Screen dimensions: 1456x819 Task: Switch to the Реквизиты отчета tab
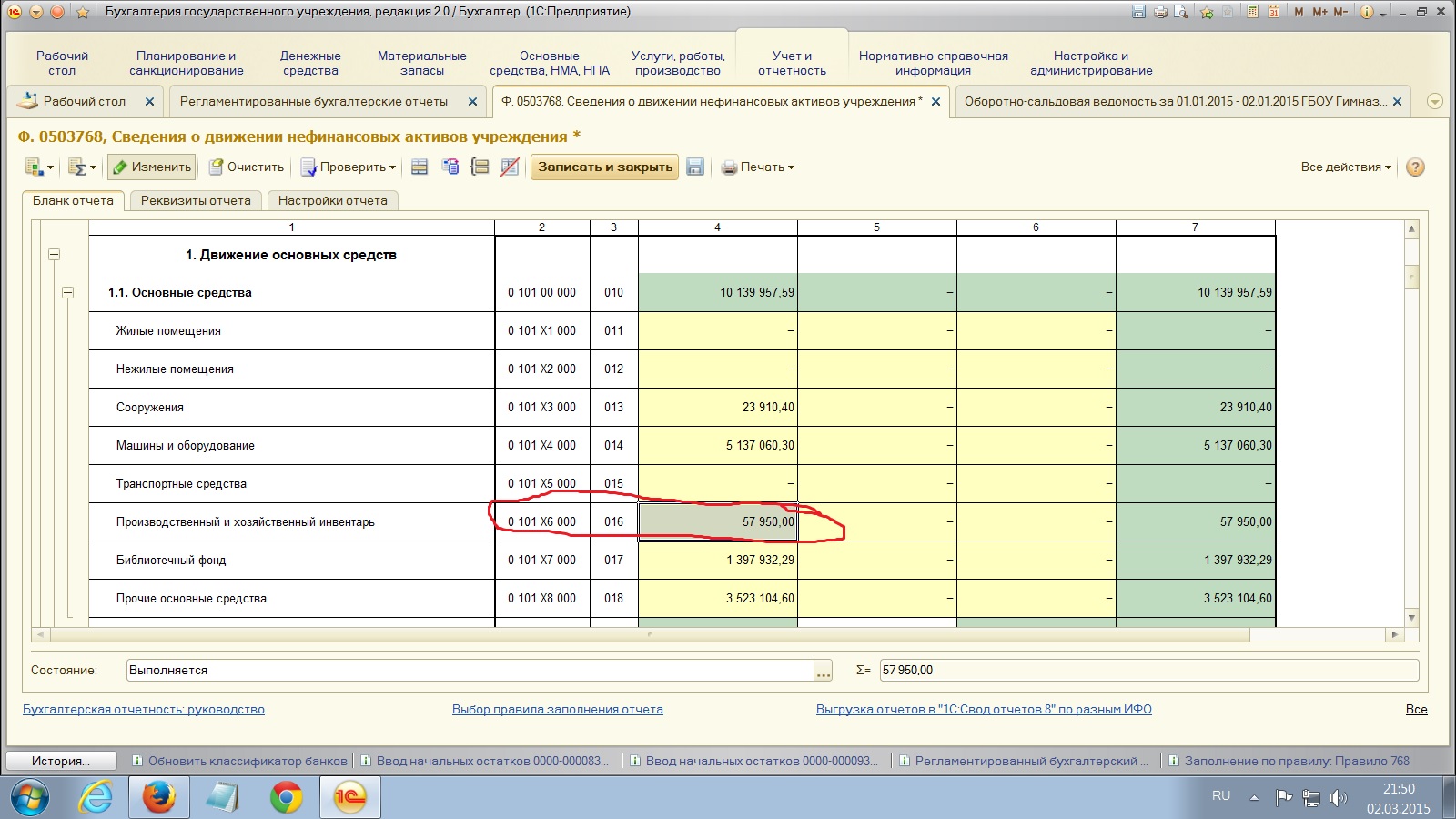click(196, 200)
